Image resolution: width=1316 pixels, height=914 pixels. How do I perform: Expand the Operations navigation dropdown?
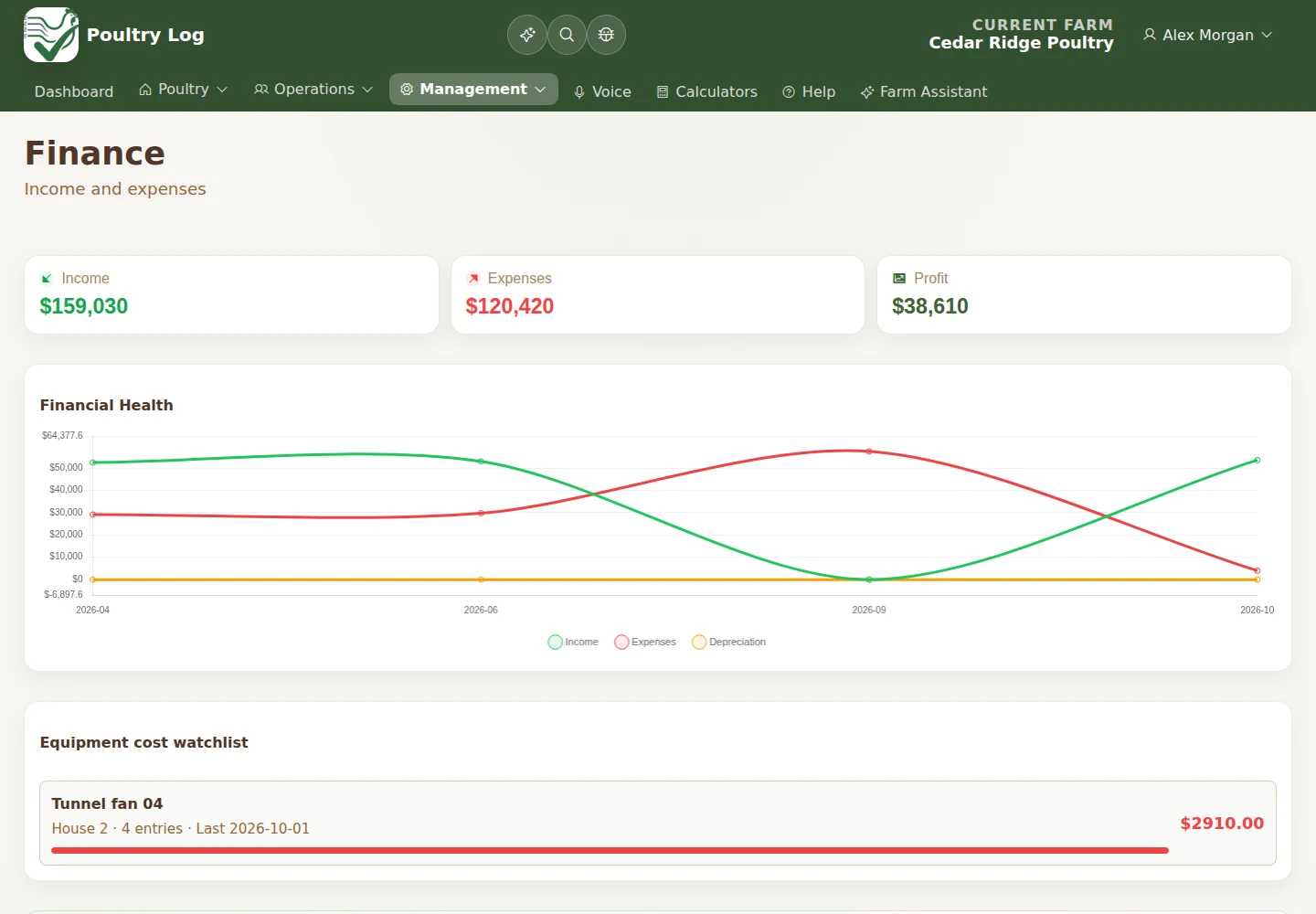click(x=313, y=90)
